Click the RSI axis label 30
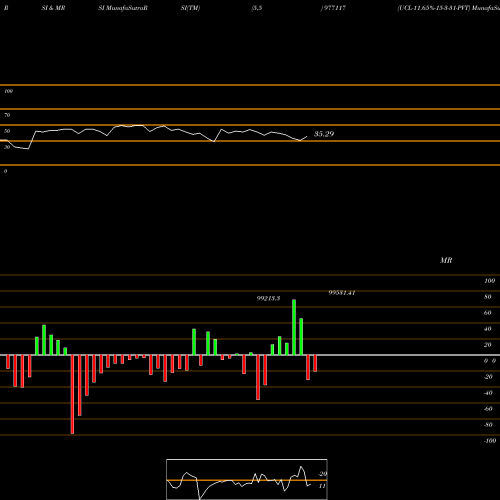This screenshot has width=500, height=500. [x=7, y=147]
